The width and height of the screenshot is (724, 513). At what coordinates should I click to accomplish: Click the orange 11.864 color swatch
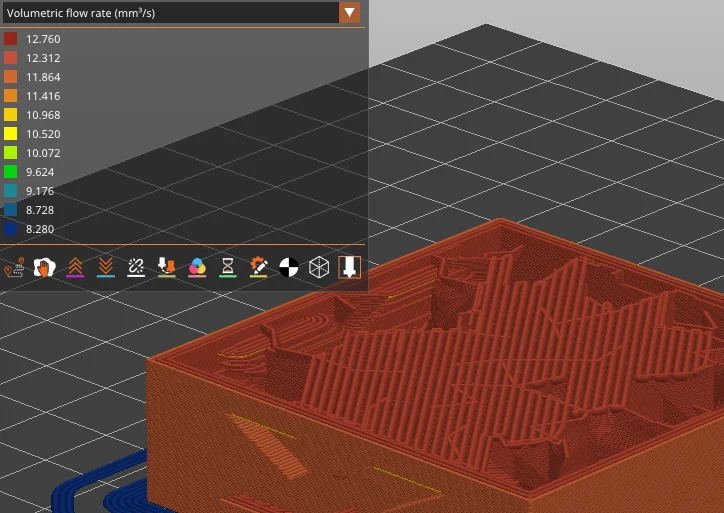(x=11, y=77)
